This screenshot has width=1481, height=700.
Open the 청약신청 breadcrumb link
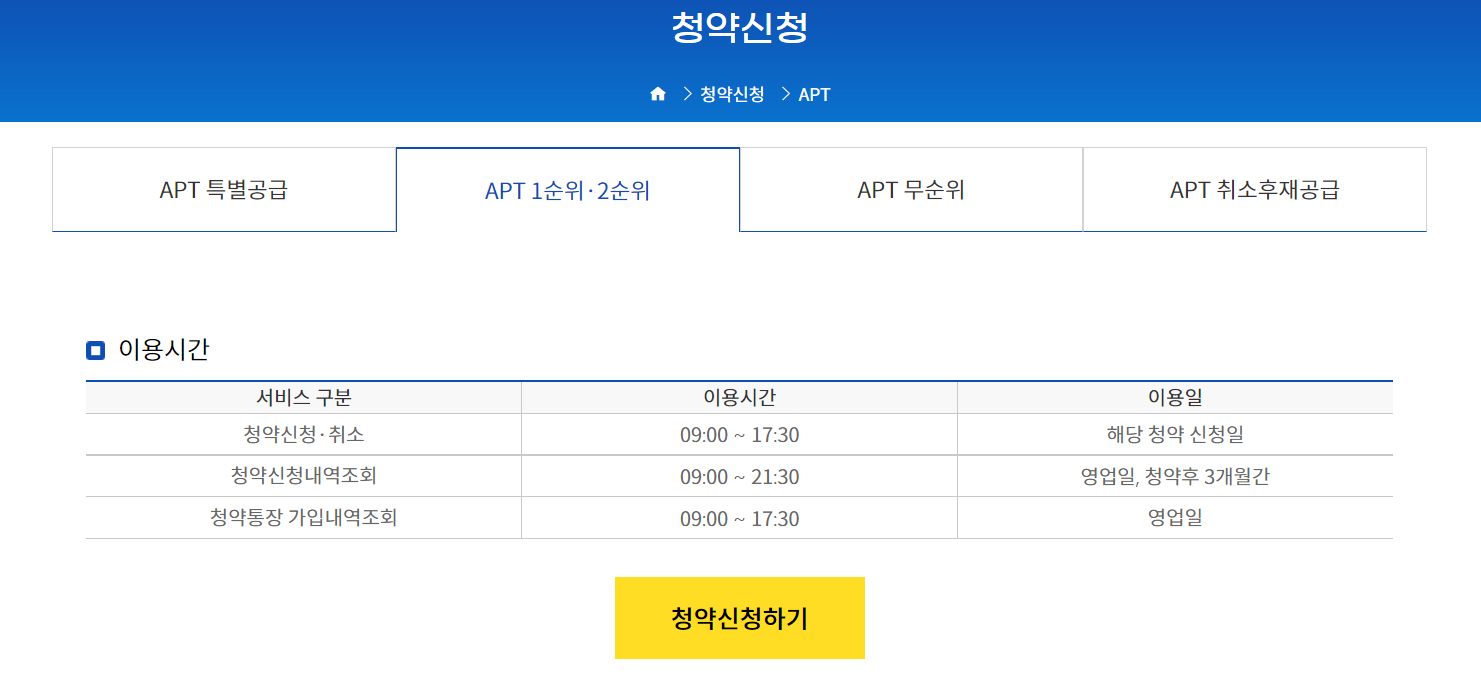733,93
